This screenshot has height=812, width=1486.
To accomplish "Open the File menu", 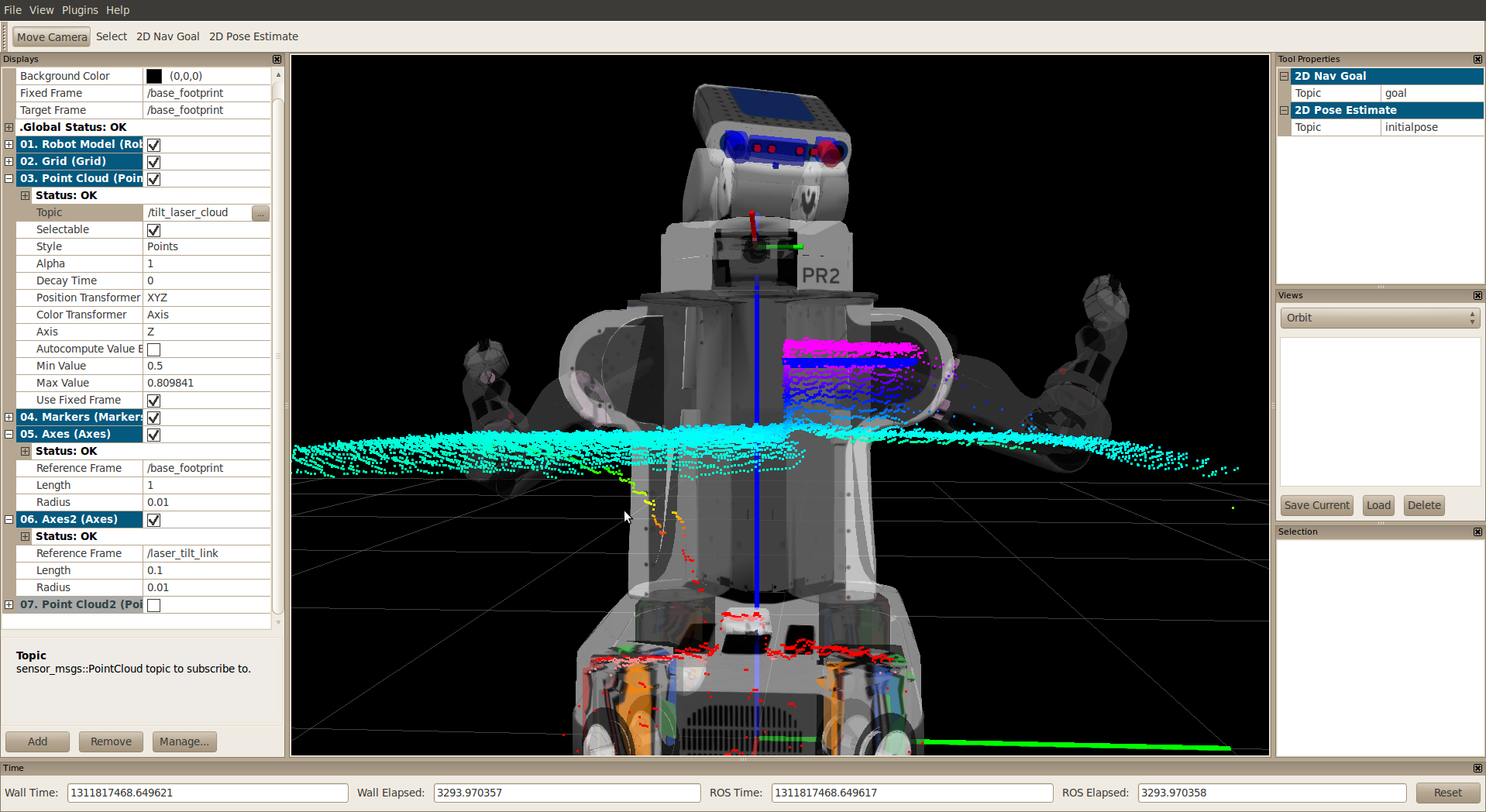I will [12, 10].
